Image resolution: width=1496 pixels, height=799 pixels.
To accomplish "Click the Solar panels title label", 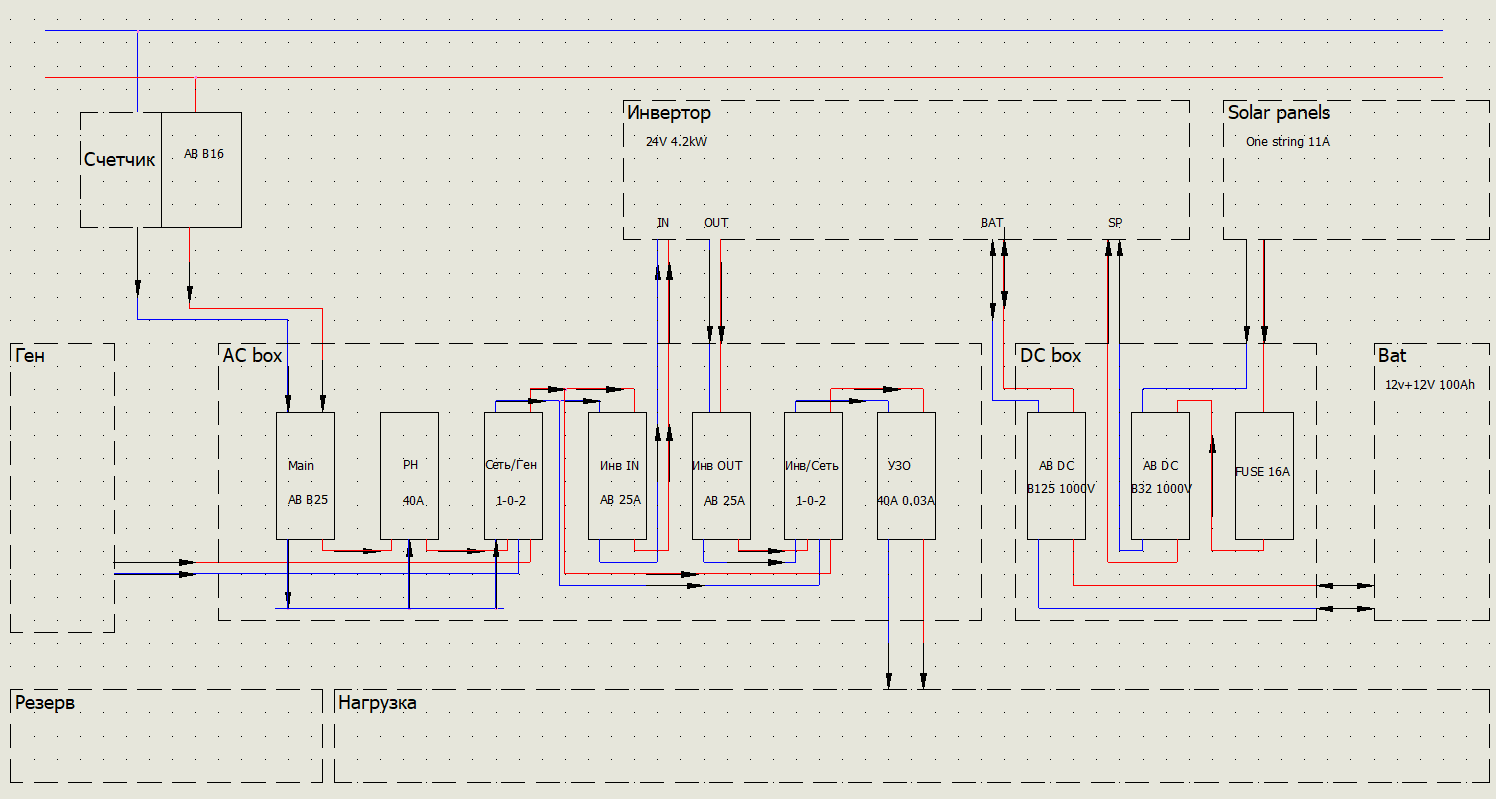I will coord(1279,113).
